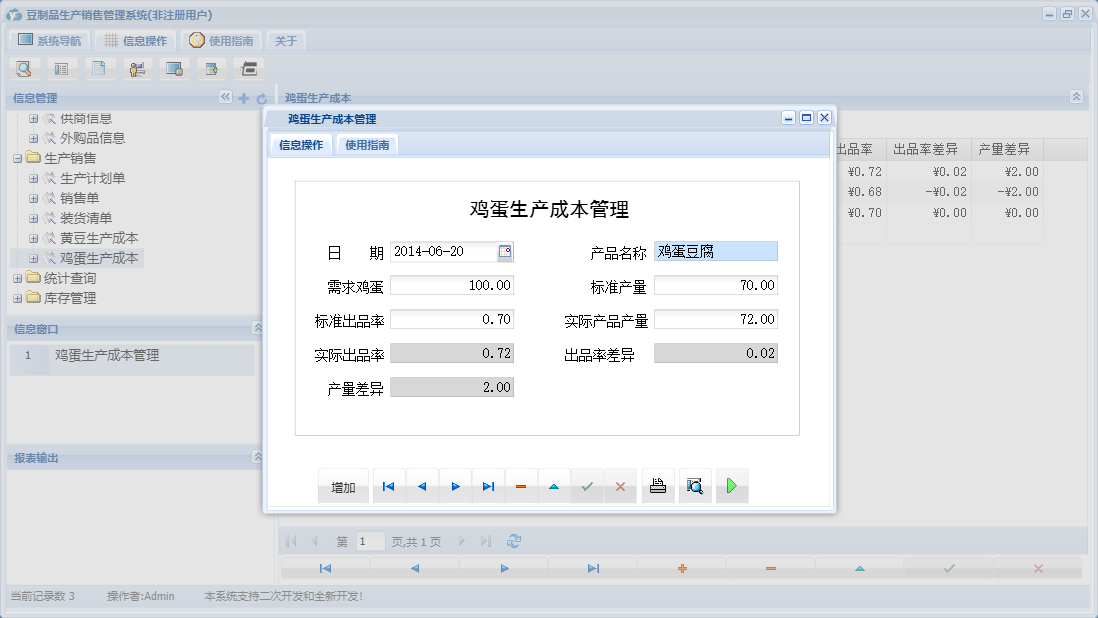The height and width of the screenshot is (618, 1098).
Task: Cancel edits with the red X icon
Action: click(621, 486)
